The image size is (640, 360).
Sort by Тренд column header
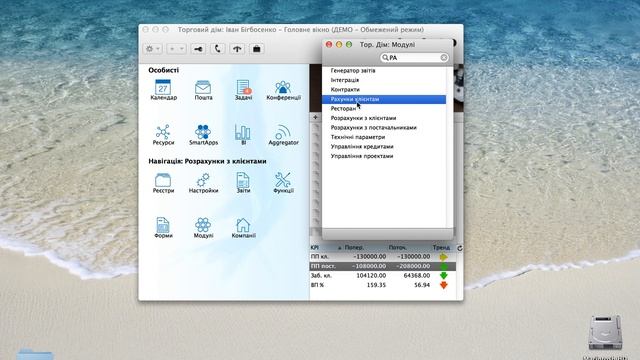[441, 248]
